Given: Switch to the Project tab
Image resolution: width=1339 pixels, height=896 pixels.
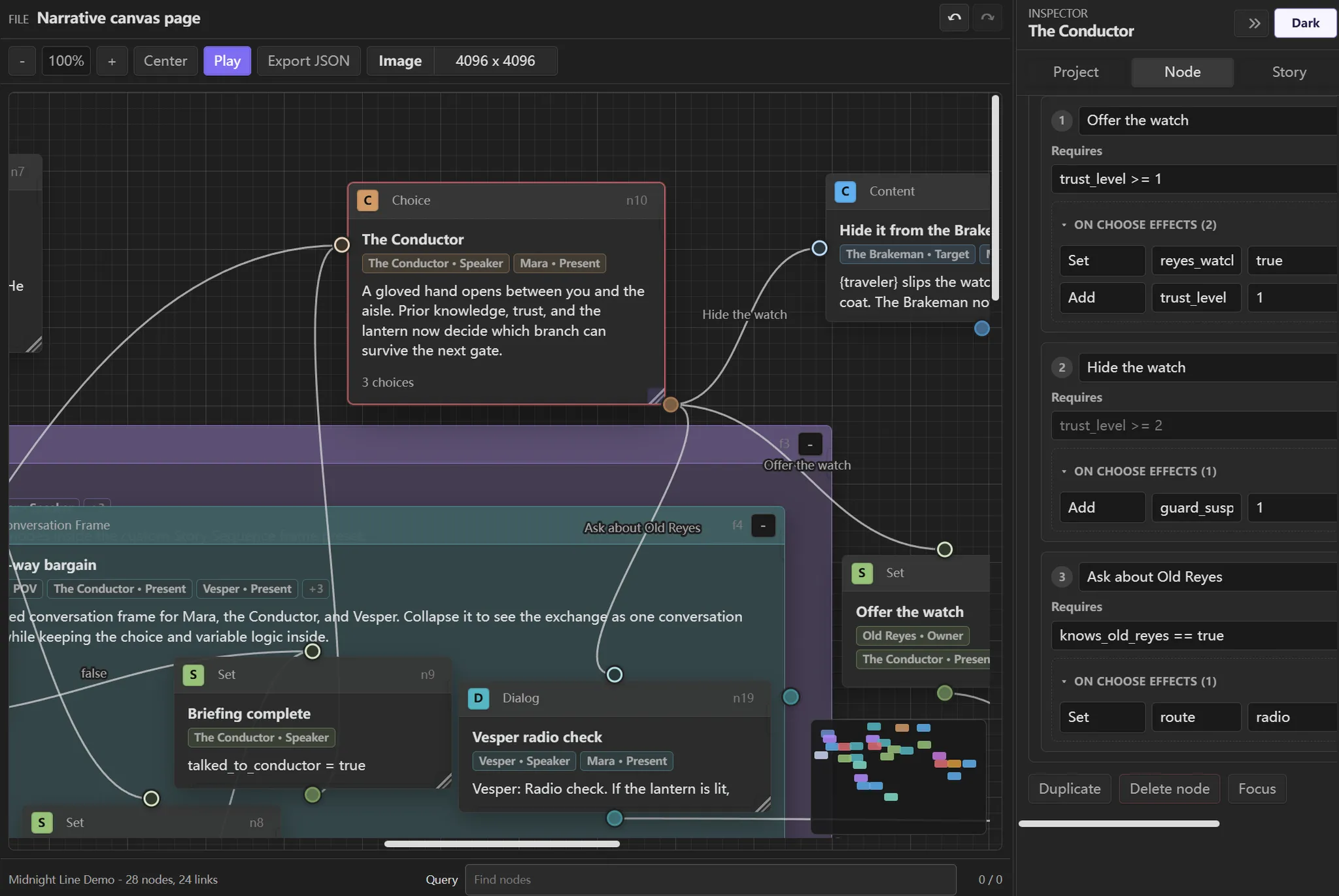Looking at the screenshot, I should (1076, 72).
